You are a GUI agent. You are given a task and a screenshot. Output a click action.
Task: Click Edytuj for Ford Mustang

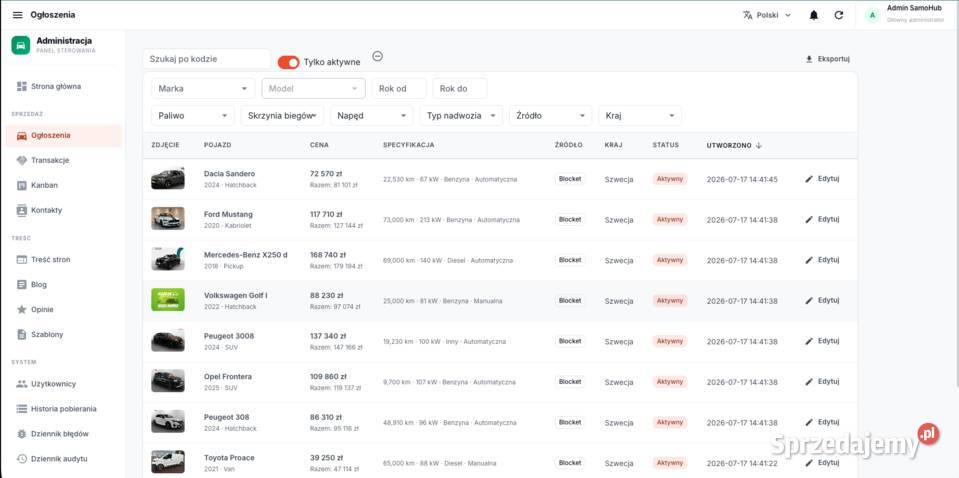tap(822, 219)
